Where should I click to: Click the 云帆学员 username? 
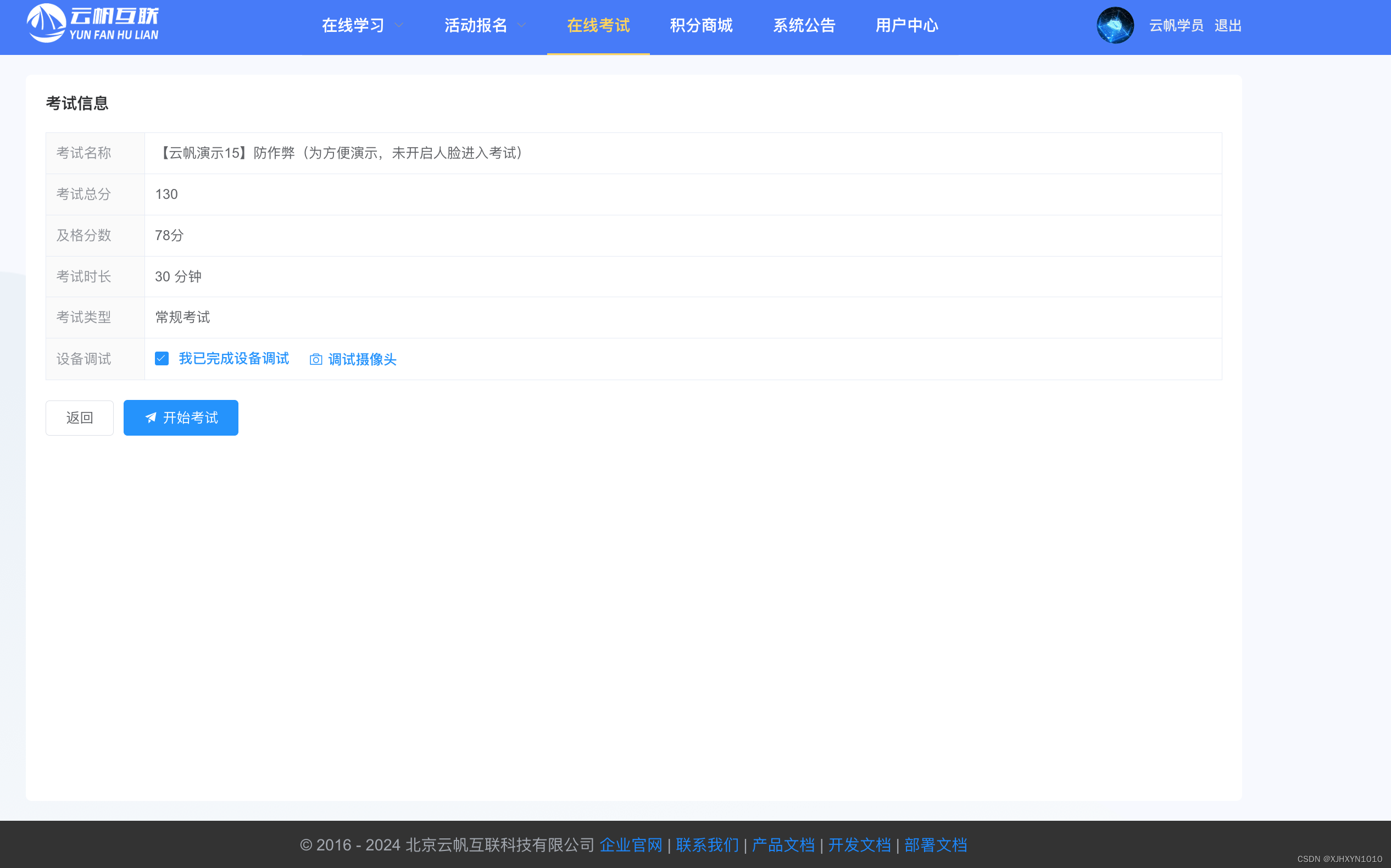(x=1176, y=25)
